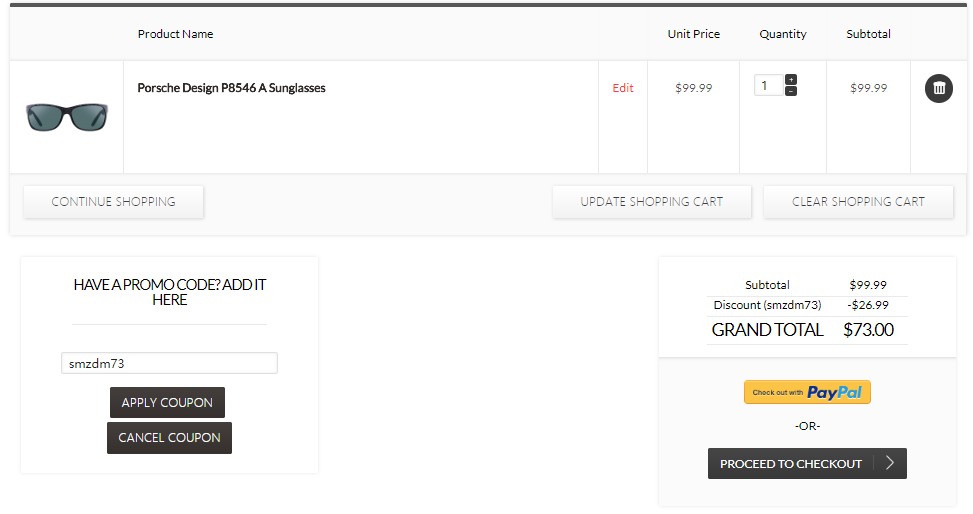Click the Quantity column header

tap(783, 35)
